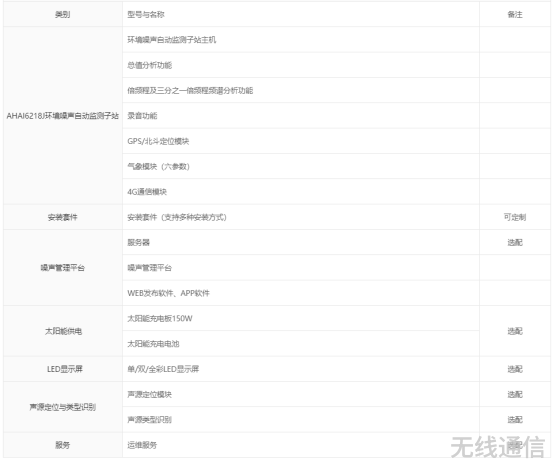
Task: Select the 4G通信模块 cell
Action: coord(301,191)
